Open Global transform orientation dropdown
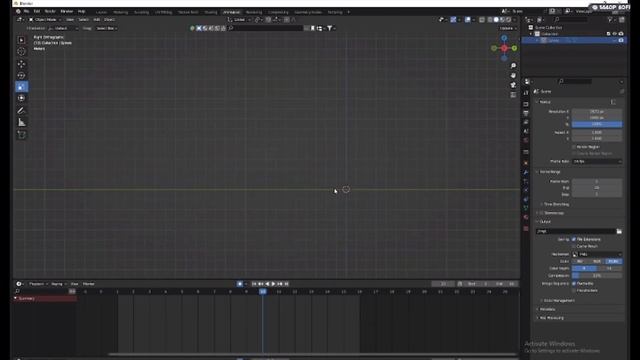640x360 pixels. point(240,20)
